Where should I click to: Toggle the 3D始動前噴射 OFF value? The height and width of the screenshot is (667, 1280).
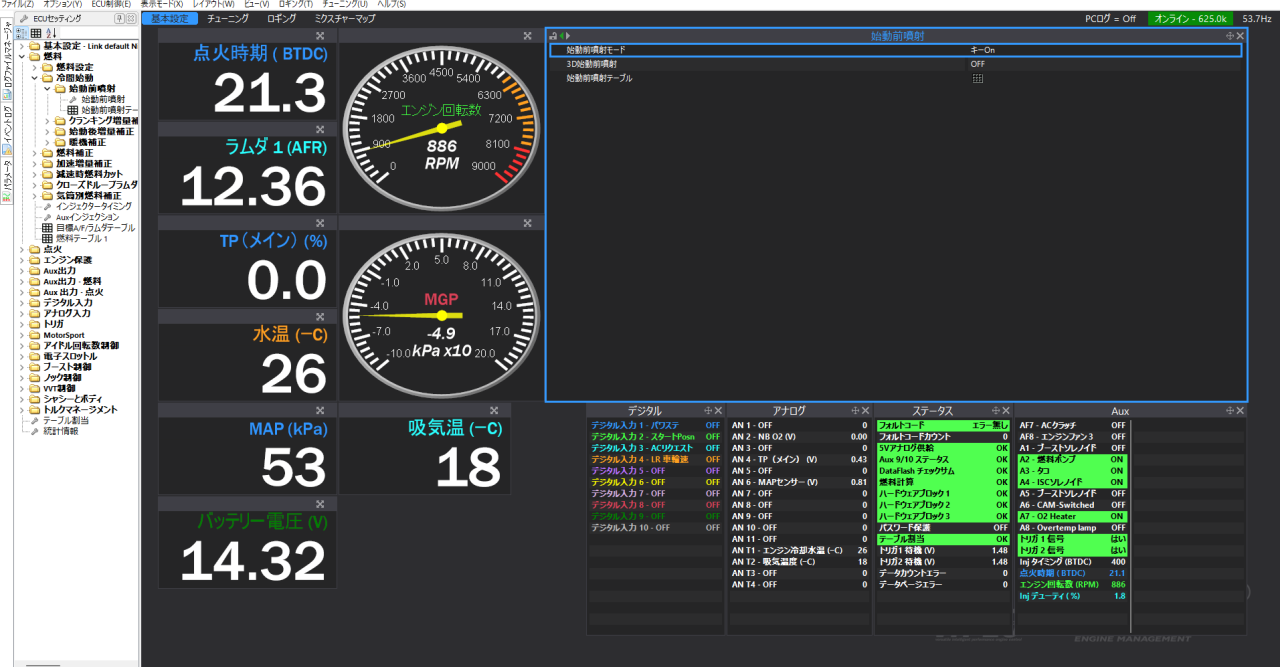pyautogui.click(x=977, y=64)
